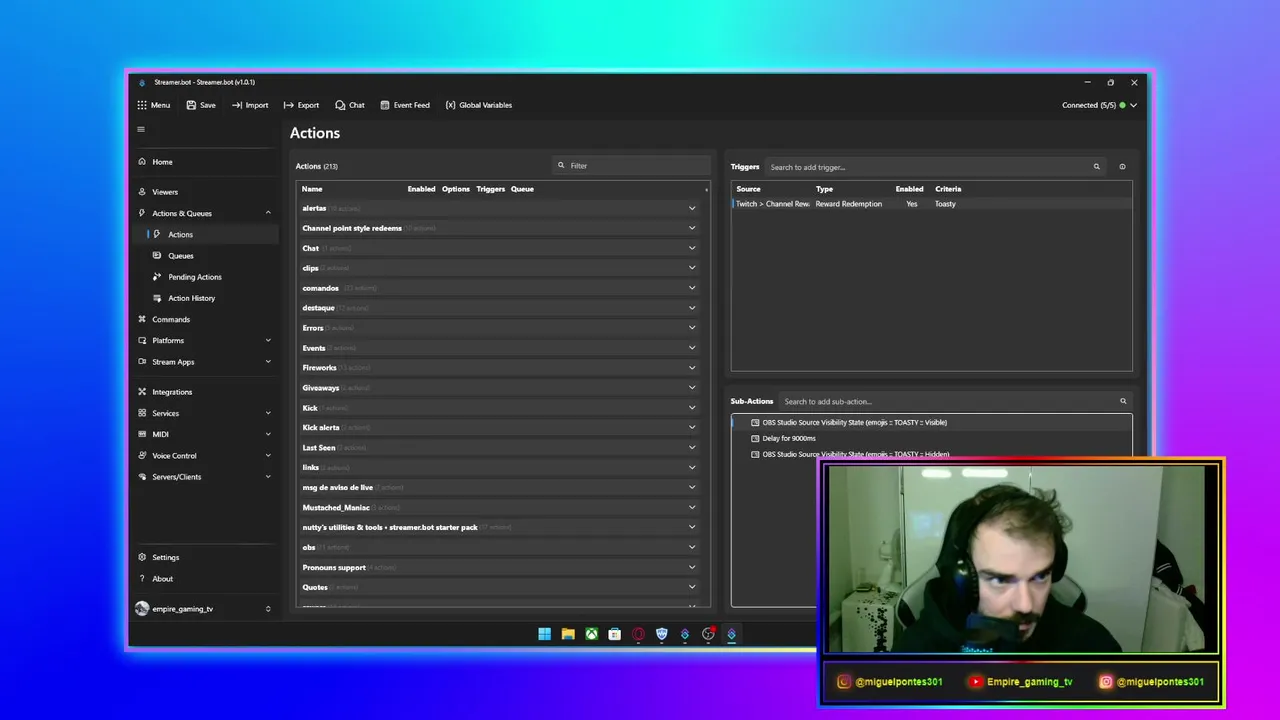Expand the Errors action group
Image resolution: width=1280 pixels, height=720 pixels.
692,328
